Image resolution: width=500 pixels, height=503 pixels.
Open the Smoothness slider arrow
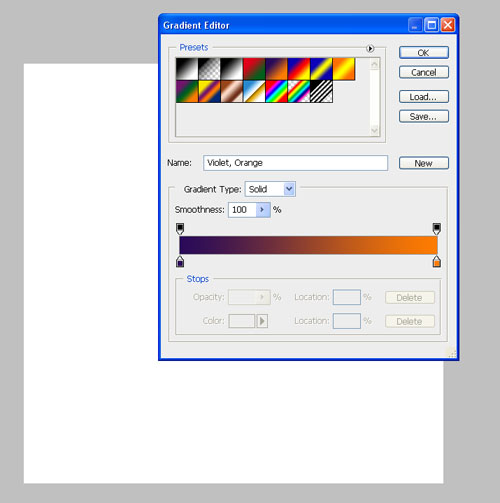[x=263, y=210]
